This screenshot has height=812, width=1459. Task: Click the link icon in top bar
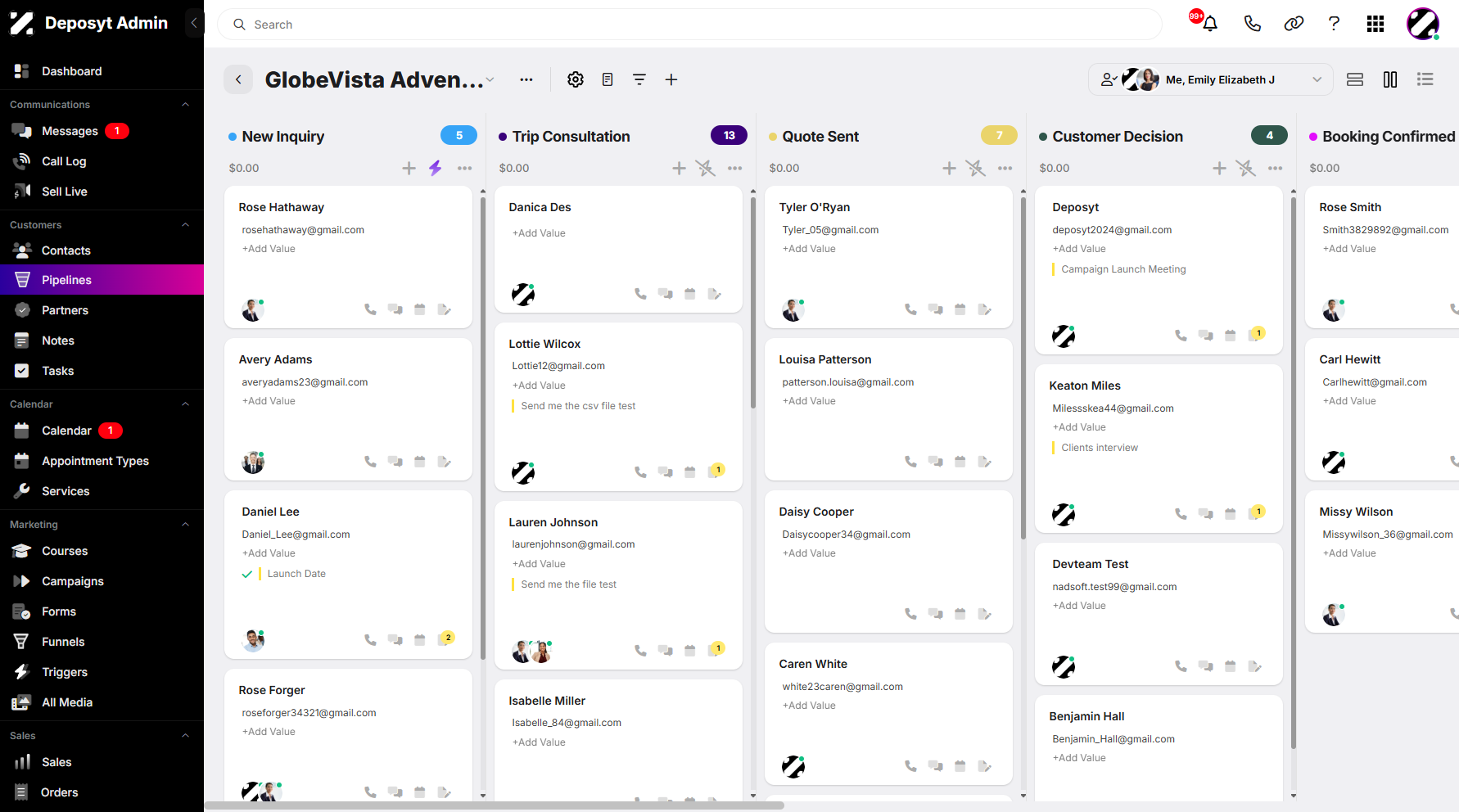pos(1294,24)
